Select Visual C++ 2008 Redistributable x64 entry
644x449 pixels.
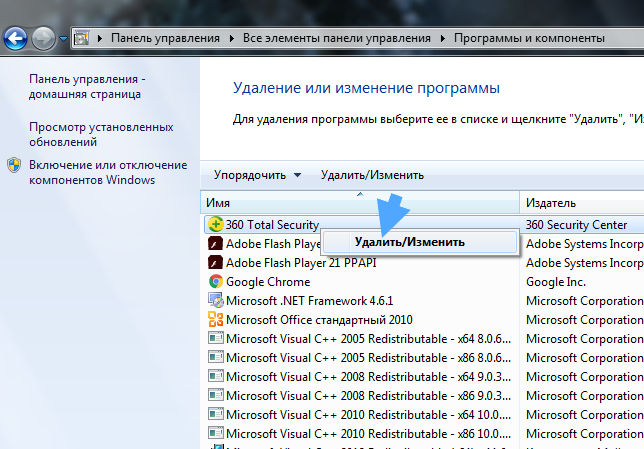[x=368, y=376]
